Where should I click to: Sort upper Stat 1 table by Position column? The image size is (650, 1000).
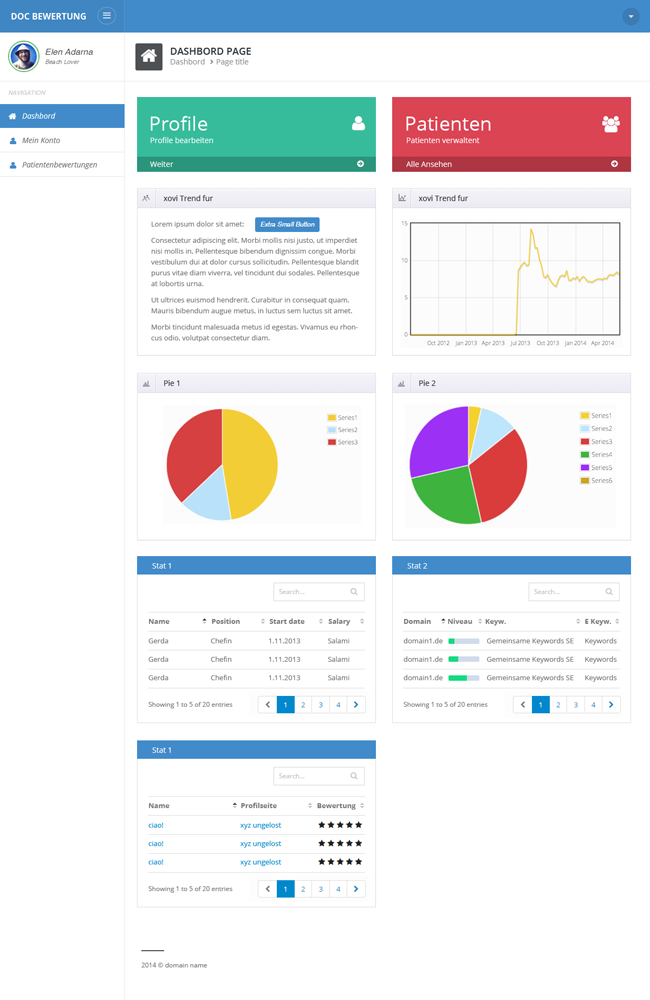tap(226, 621)
